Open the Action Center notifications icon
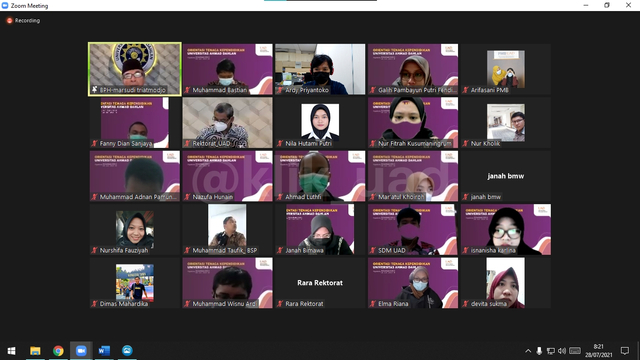The image size is (640, 360). [x=624, y=351]
